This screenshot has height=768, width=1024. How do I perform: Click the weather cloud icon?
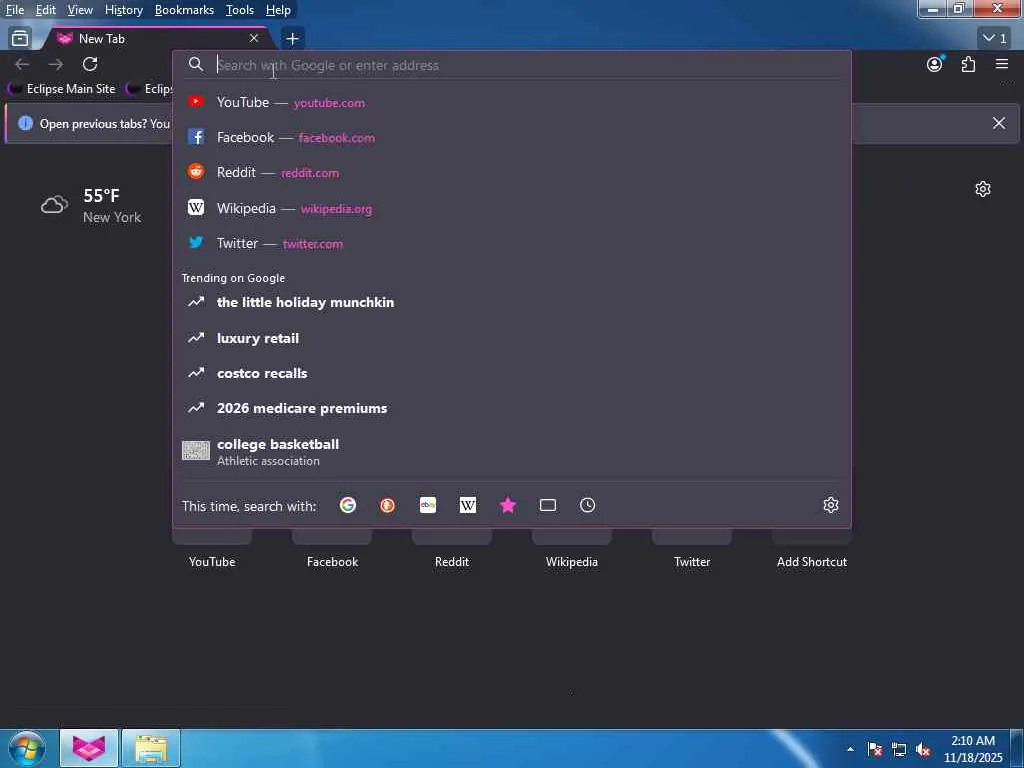click(x=54, y=205)
